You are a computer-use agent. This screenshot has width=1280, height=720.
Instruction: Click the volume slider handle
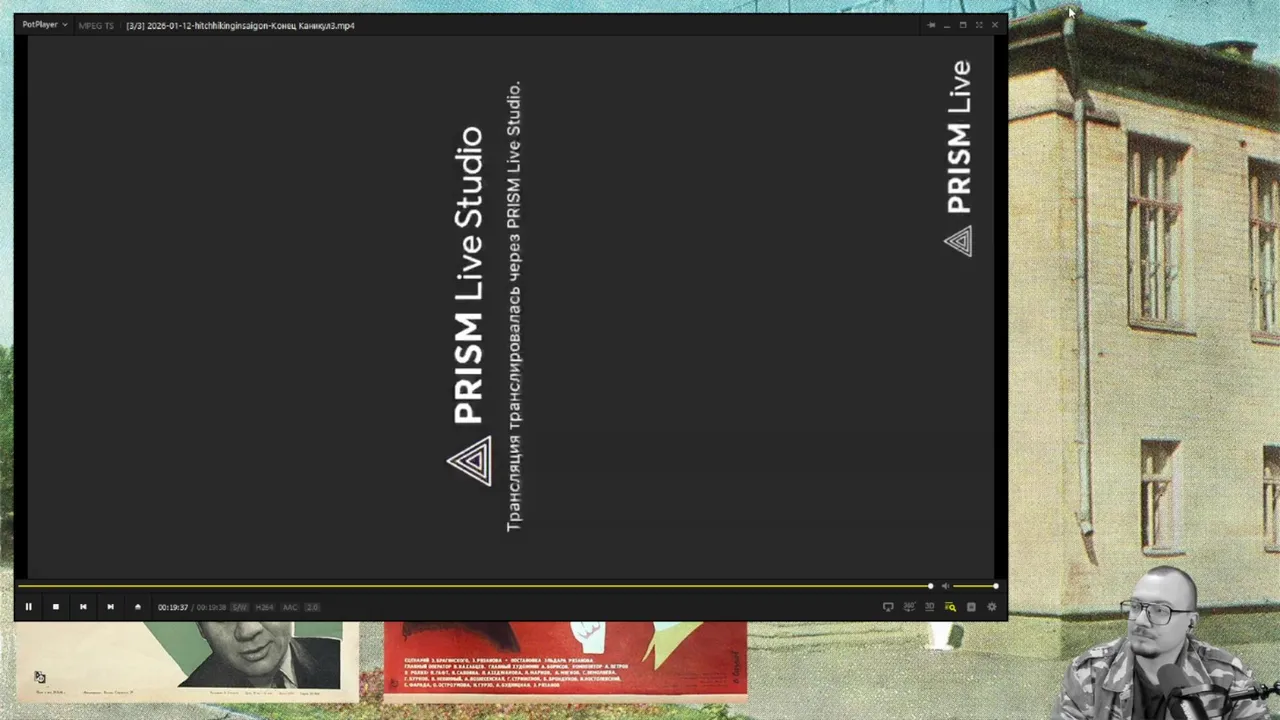(x=995, y=586)
